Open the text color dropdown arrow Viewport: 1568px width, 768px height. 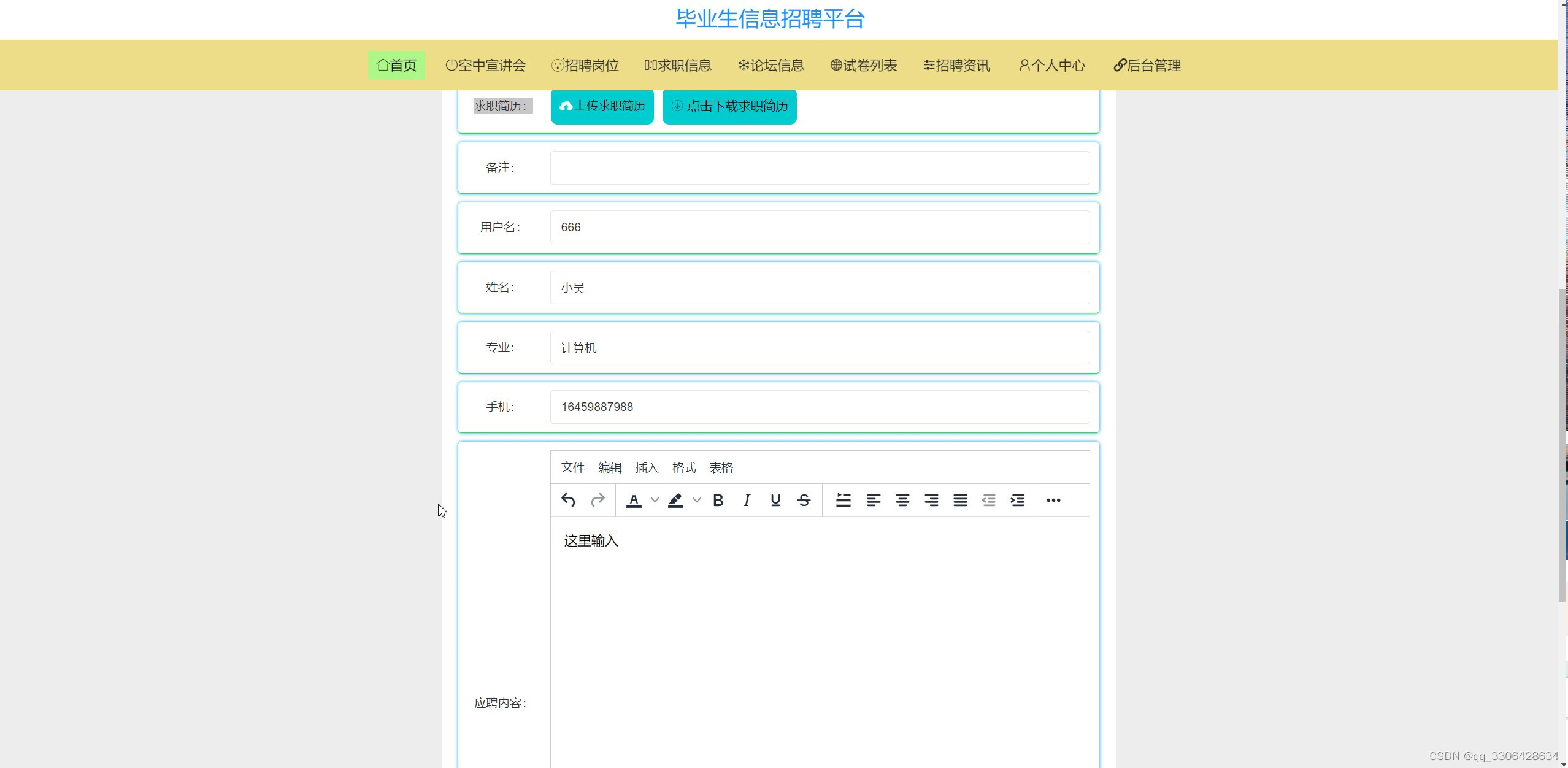coord(653,500)
